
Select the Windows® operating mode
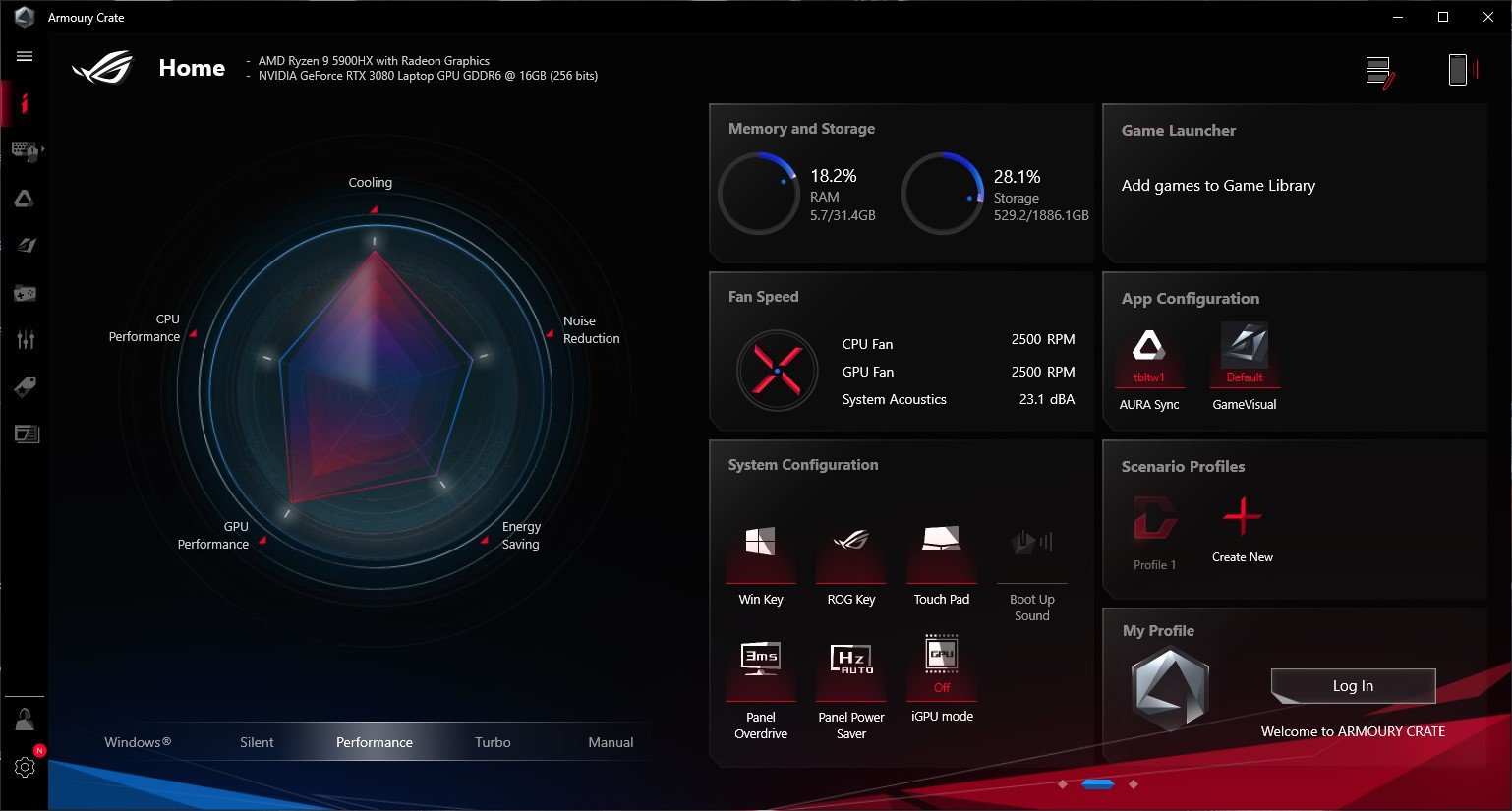pyautogui.click(x=138, y=742)
